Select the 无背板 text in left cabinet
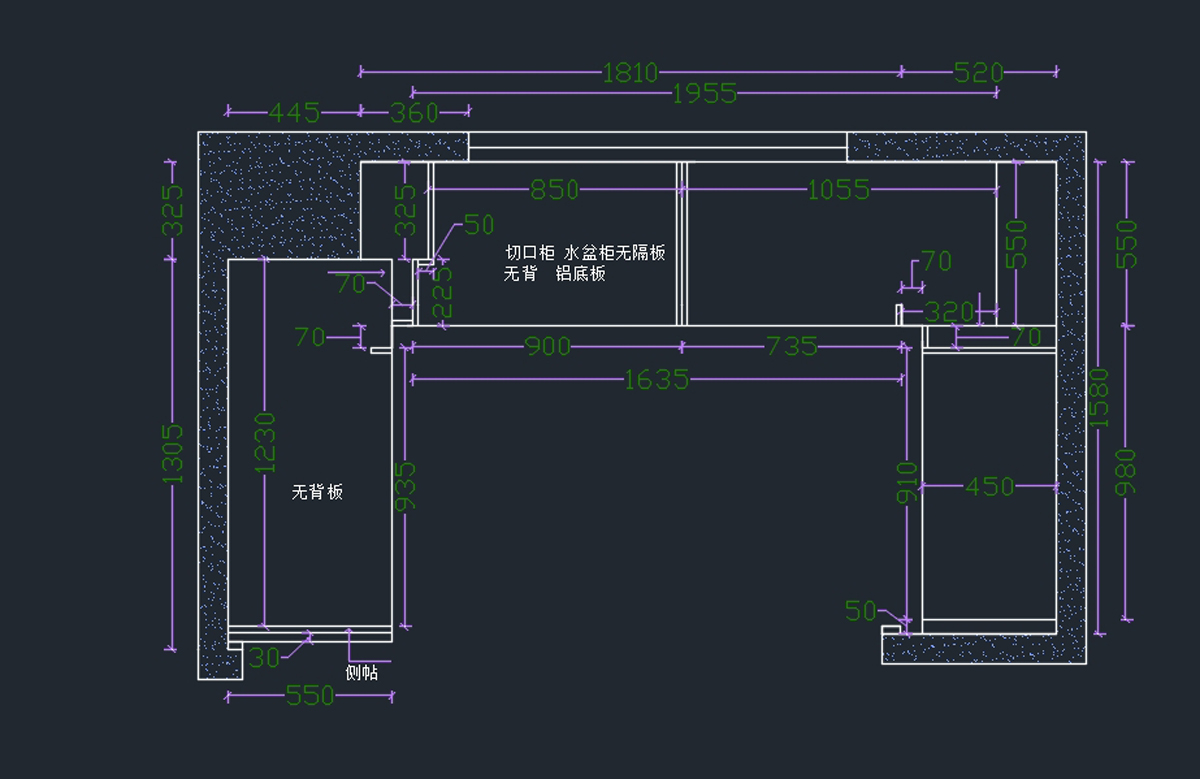This screenshot has width=1200, height=779. [317, 492]
